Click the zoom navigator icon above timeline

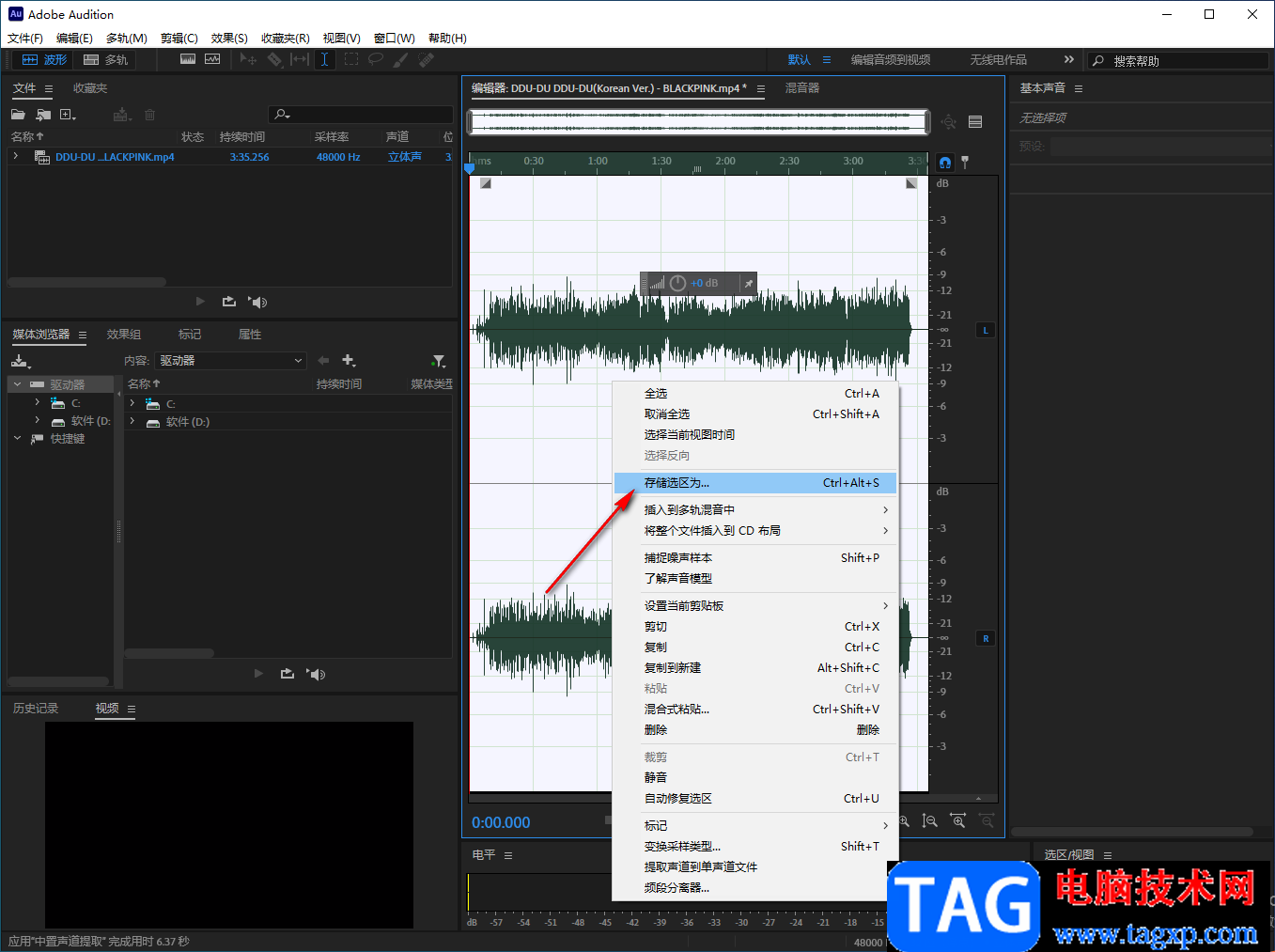click(949, 122)
